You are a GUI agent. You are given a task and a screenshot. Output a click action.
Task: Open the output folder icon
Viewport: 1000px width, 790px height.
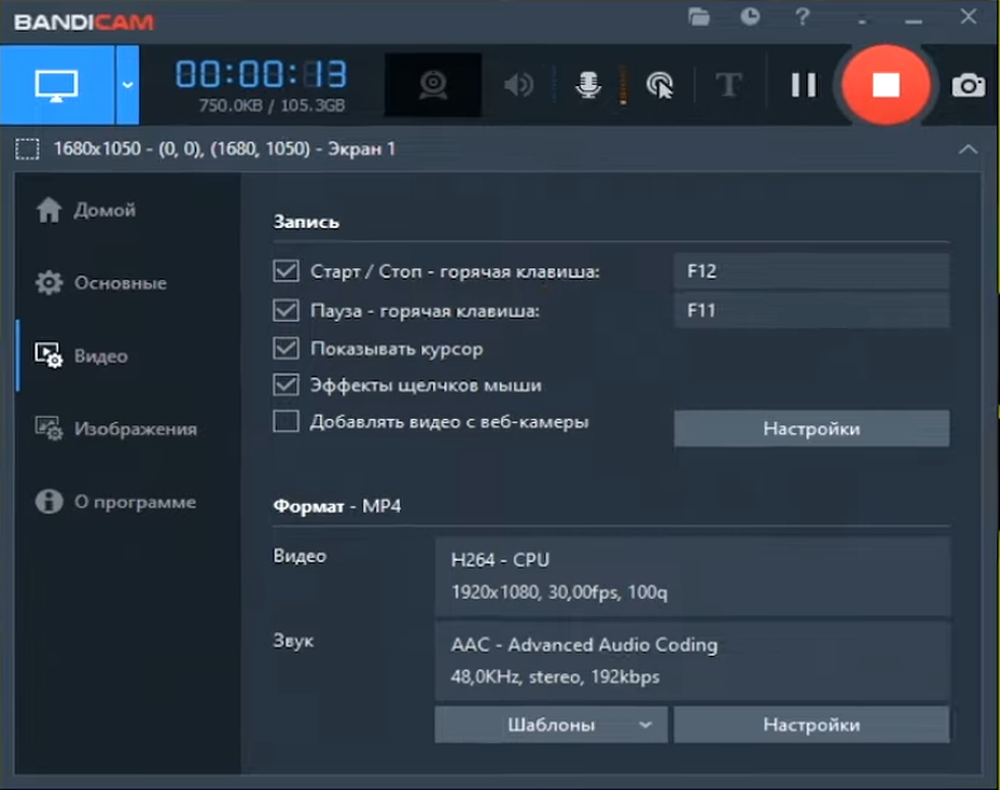tap(699, 17)
